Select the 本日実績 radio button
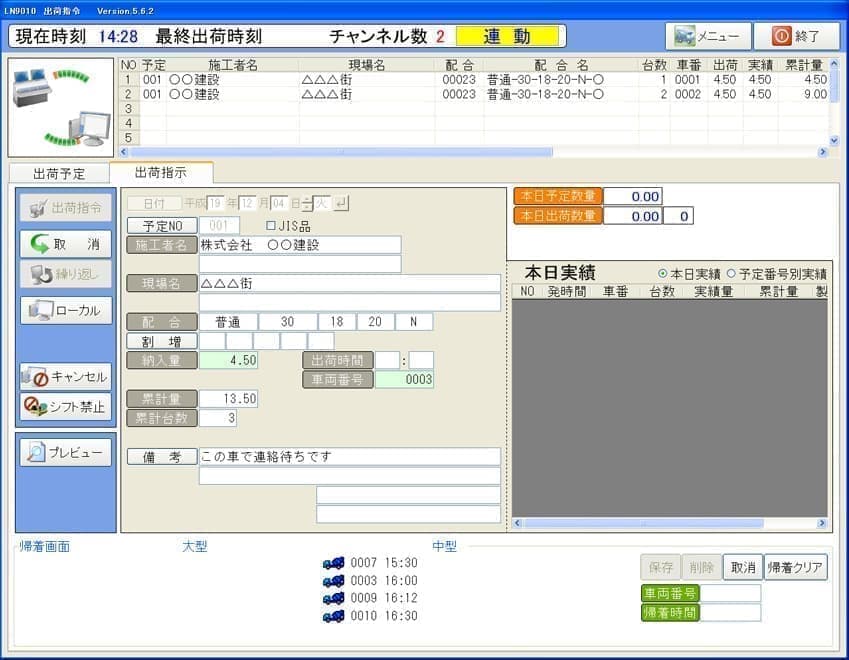The height and width of the screenshot is (660, 849). click(x=663, y=274)
